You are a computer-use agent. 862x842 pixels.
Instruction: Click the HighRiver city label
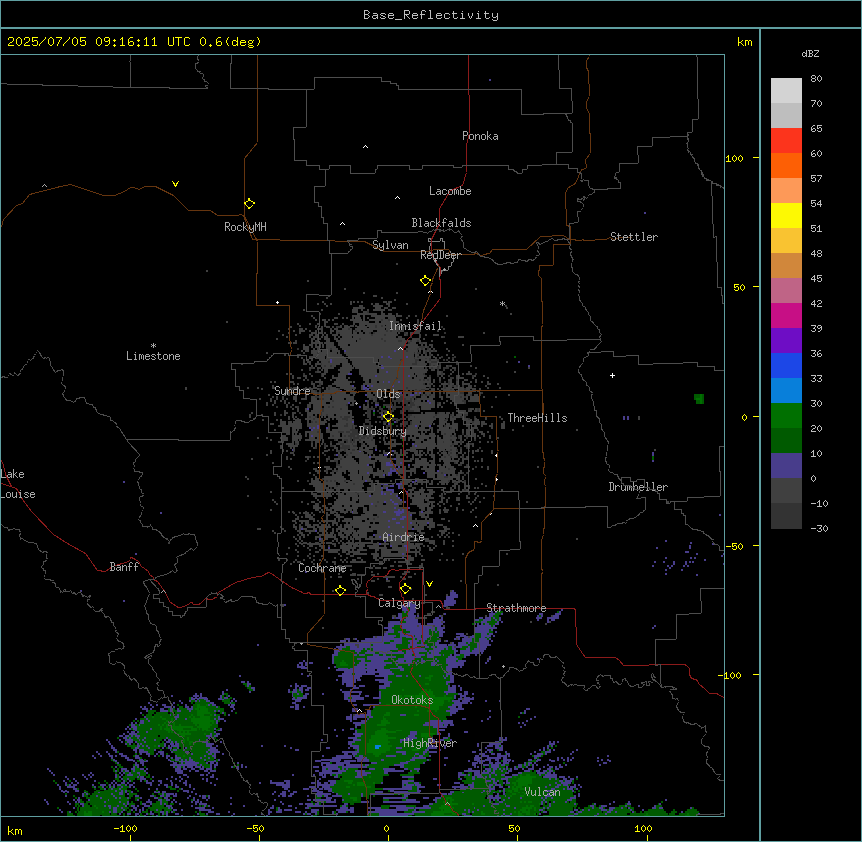[x=430, y=743]
